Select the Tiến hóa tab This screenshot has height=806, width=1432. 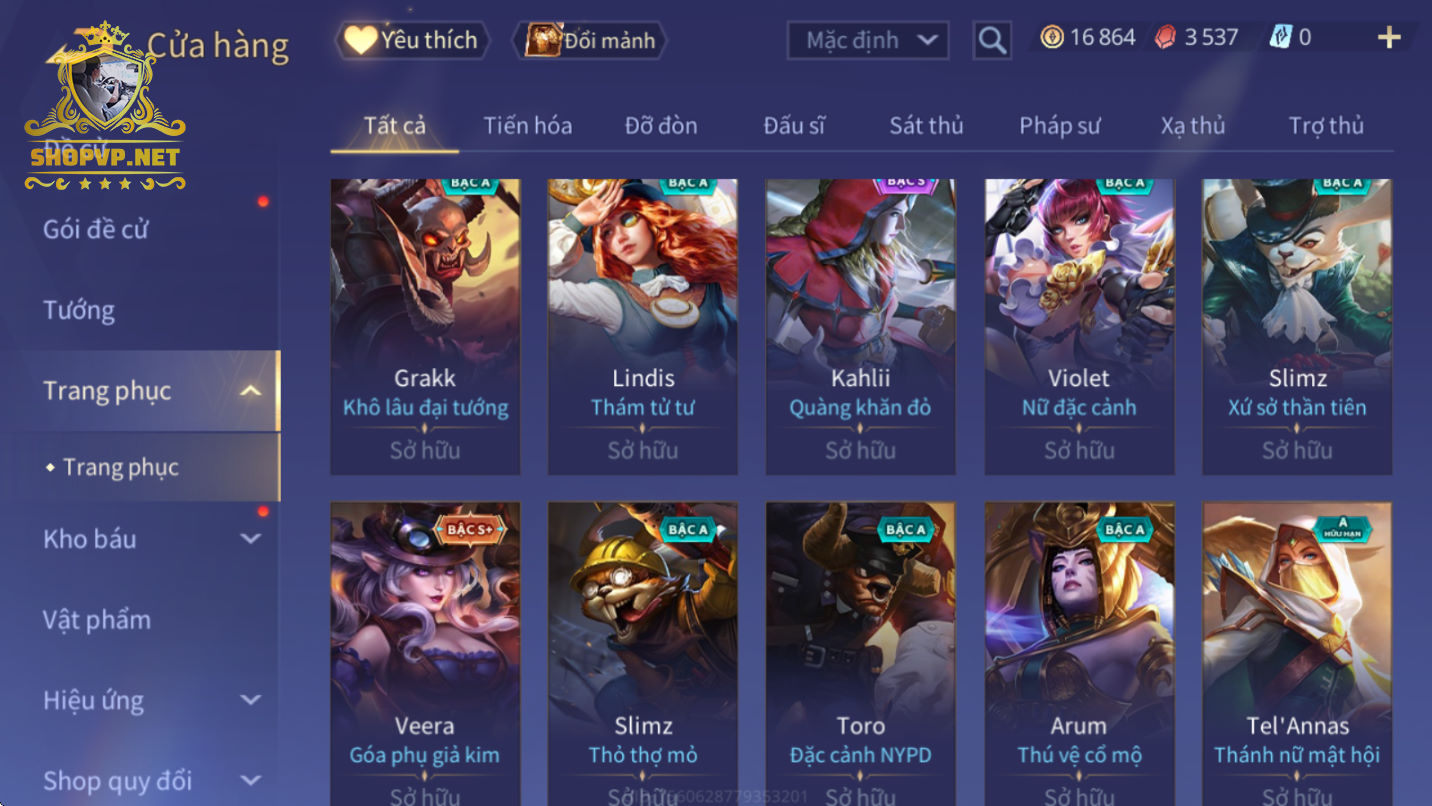[528, 126]
